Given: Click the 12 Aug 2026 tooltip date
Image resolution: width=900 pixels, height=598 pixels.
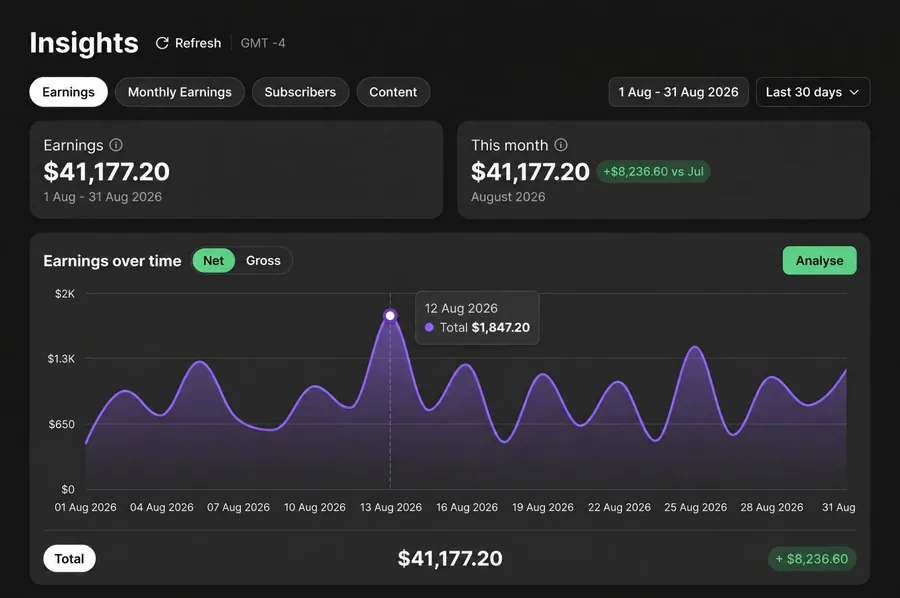Looking at the screenshot, I should click(461, 308).
